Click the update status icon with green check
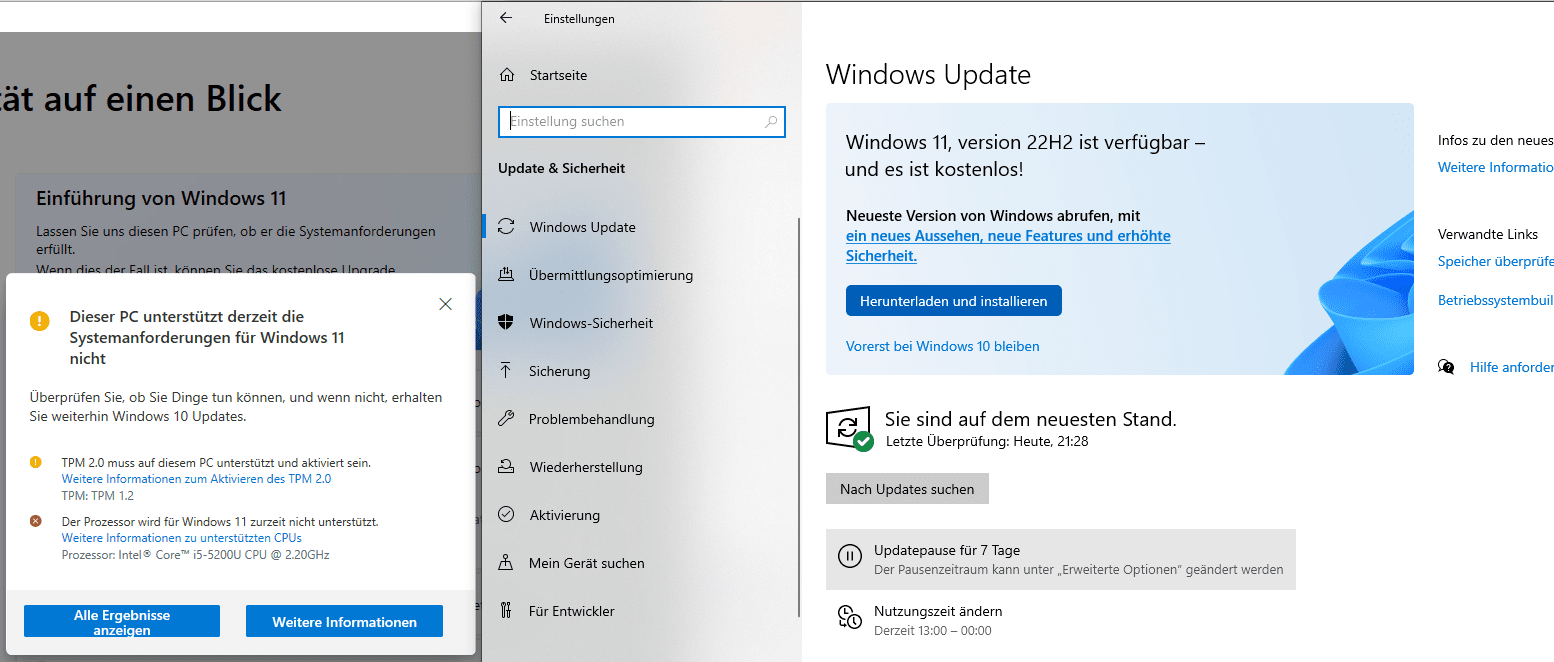The image size is (1554, 662). 849,429
